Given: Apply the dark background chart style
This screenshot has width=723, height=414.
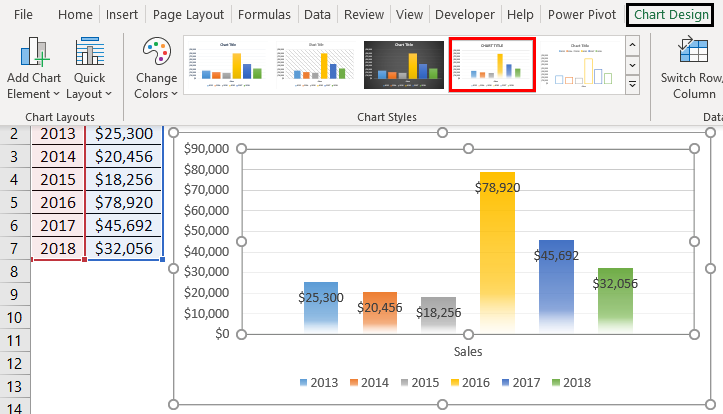Looking at the screenshot, I should tap(404, 65).
